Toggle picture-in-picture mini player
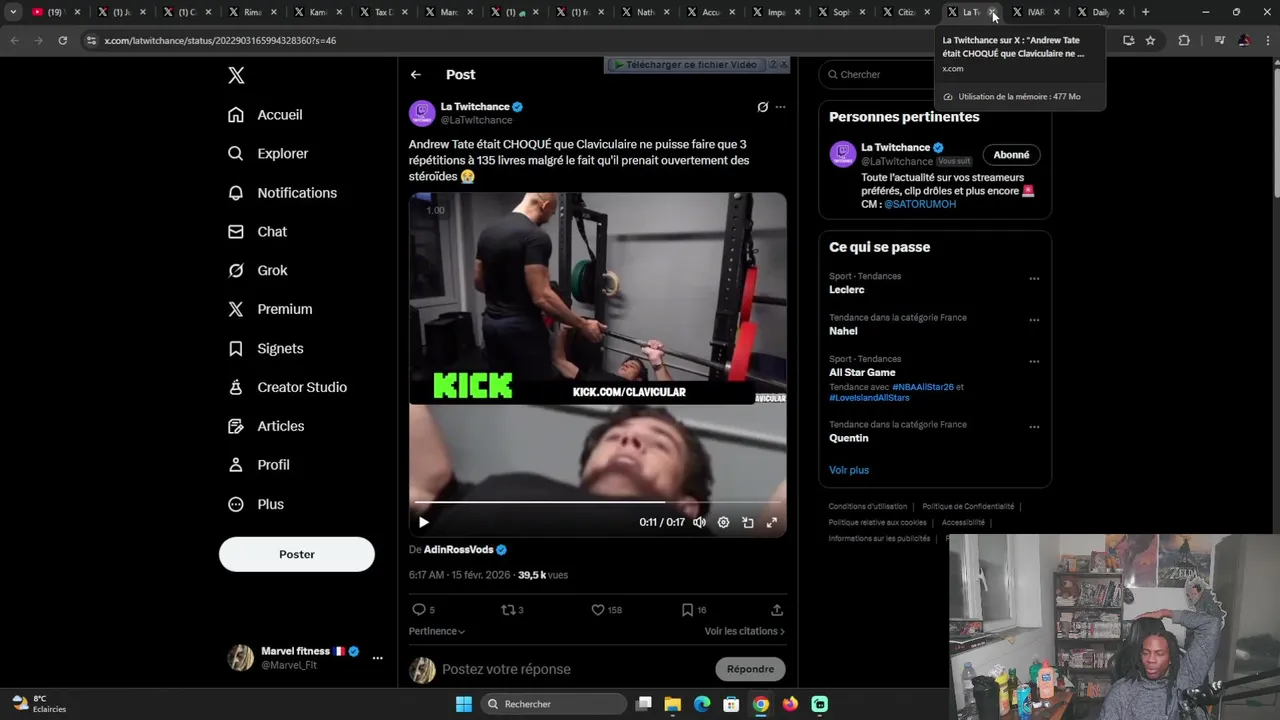This screenshot has width=1280, height=720. (748, 522)
